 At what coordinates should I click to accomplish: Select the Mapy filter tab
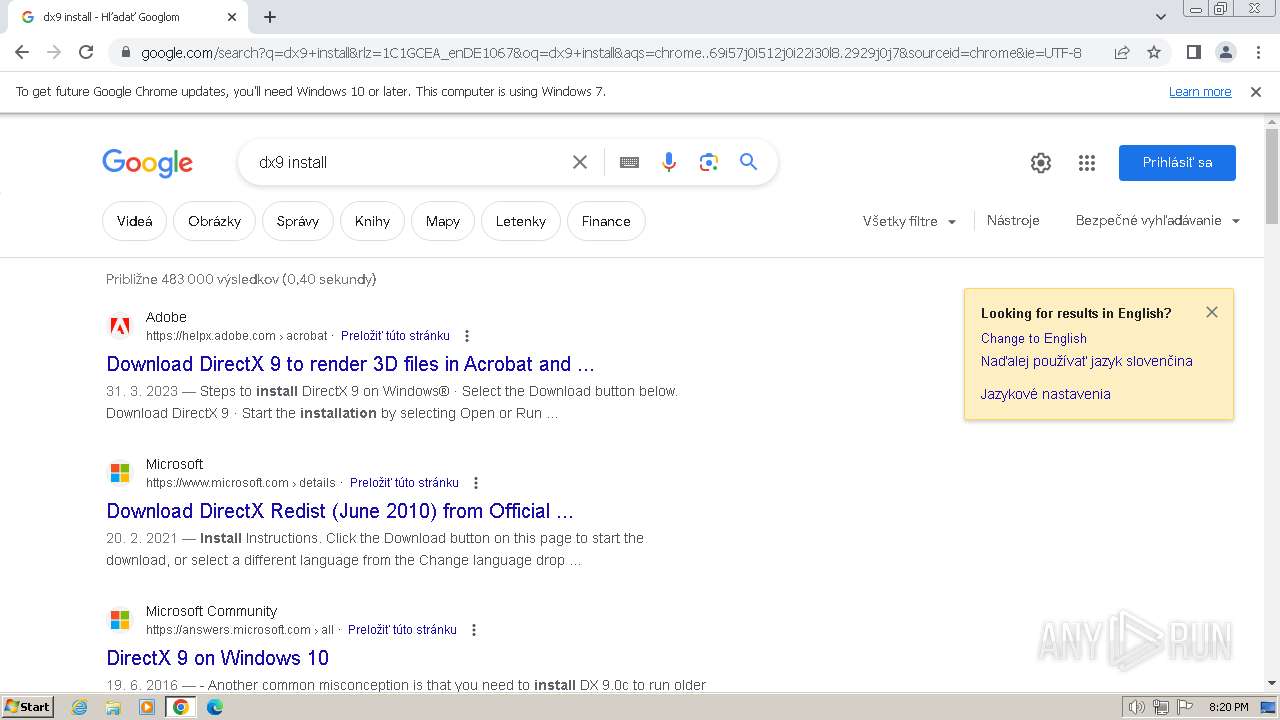coord(443,221)
